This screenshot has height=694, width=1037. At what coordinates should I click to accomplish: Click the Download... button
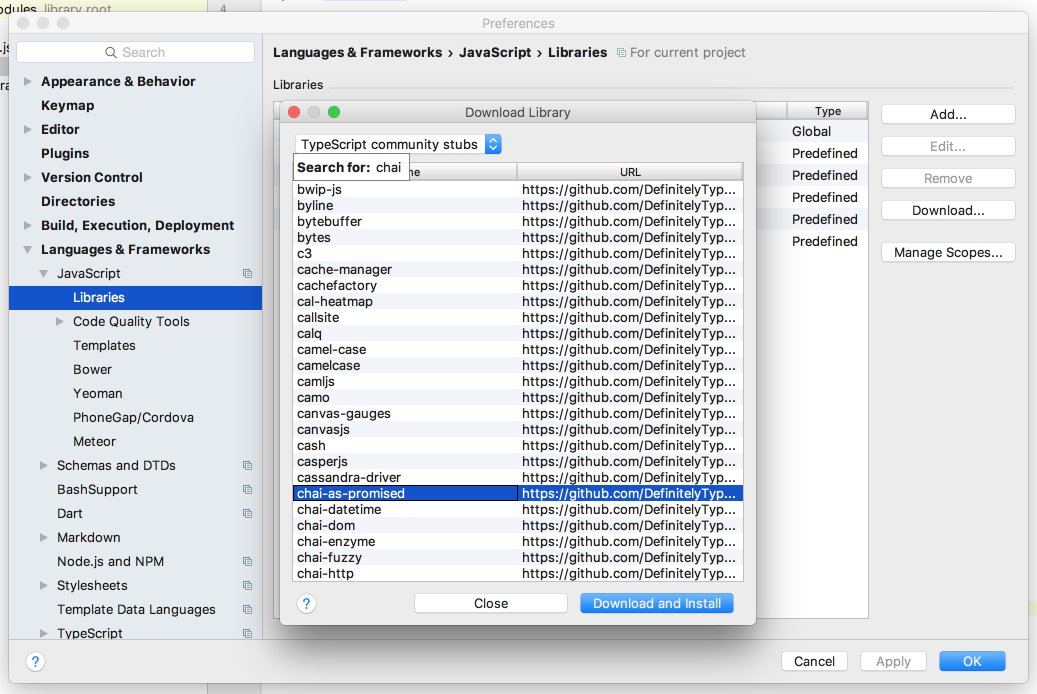[948, 210]
